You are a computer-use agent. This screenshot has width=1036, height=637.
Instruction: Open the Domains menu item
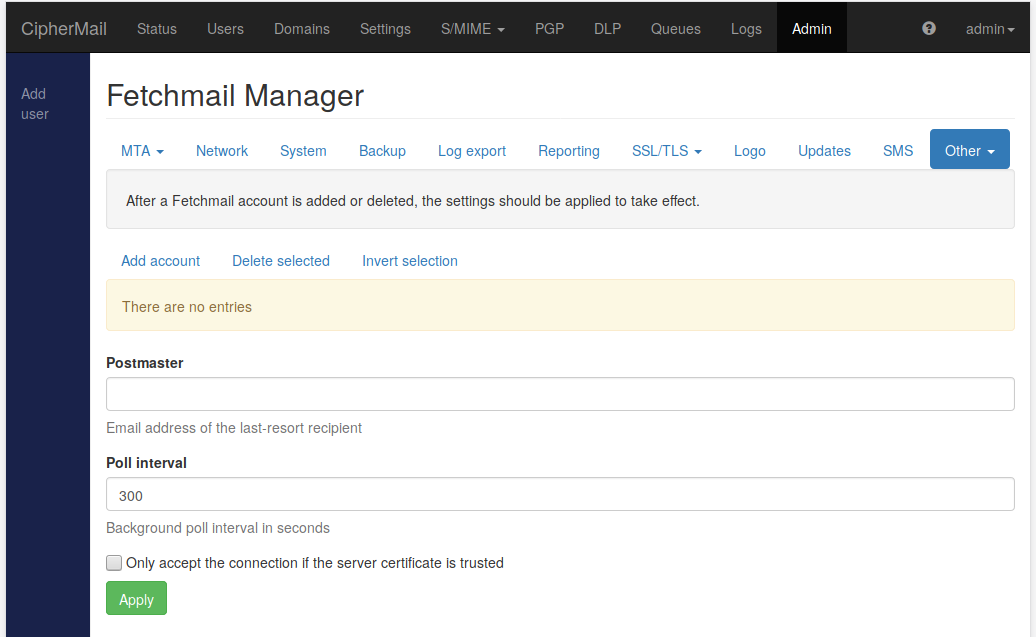tap(302, 28)
